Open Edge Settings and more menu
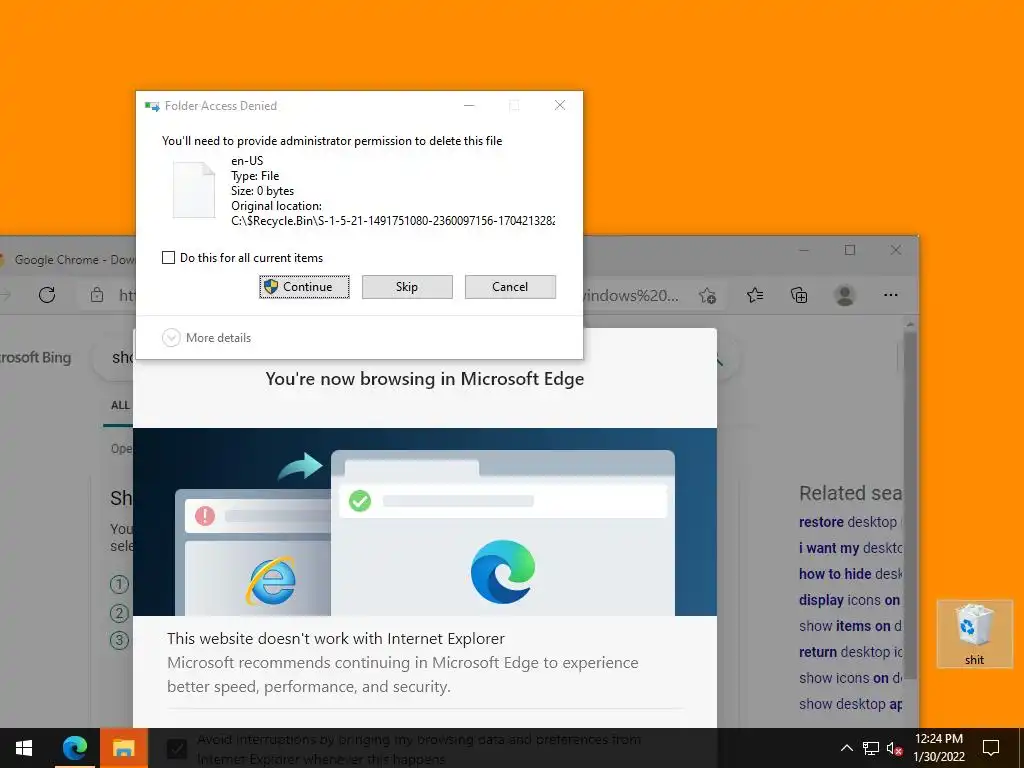Image resolution: width=1024 pixels, height=768 pixels. coord(891,295)
